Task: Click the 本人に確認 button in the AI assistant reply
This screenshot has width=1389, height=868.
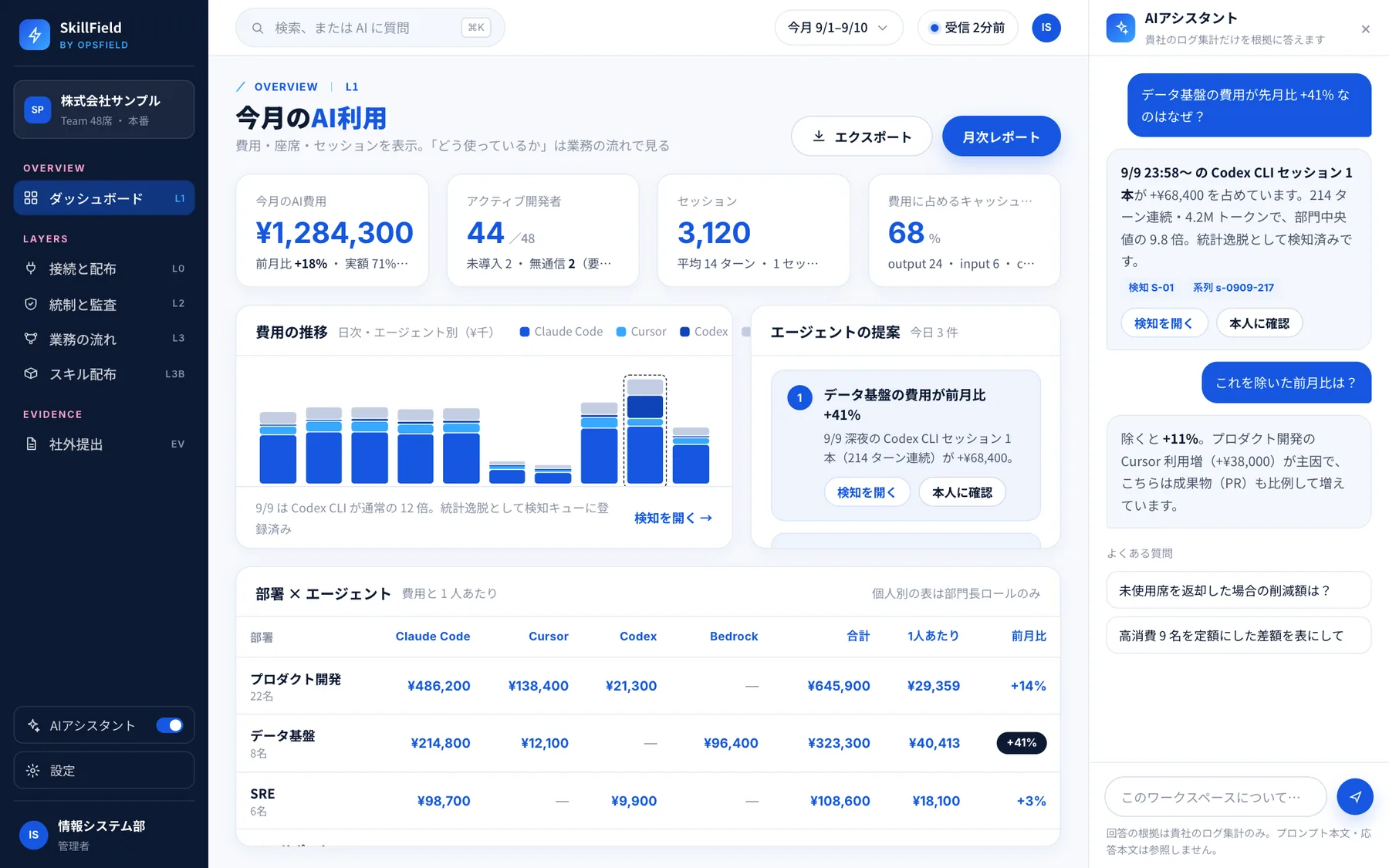Action: (1259, 323)
